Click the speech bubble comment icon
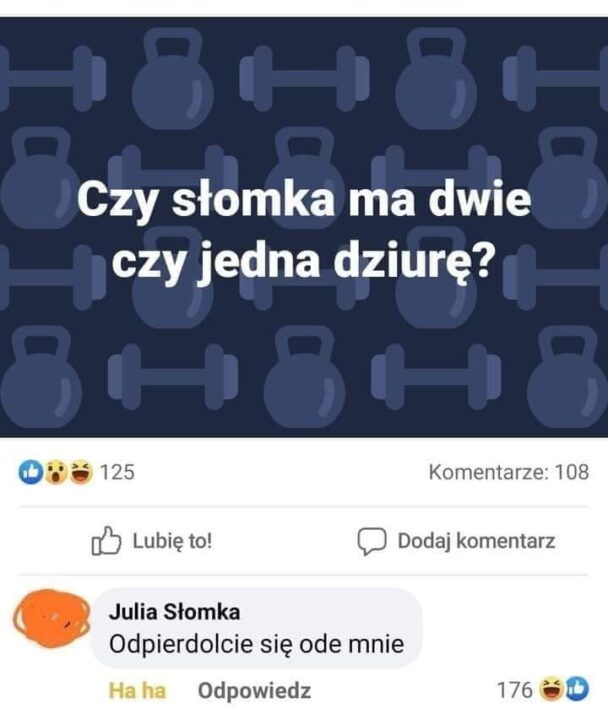Image resolution: width=608 pixels, height=714 pixels. click(x=372, y=541)
